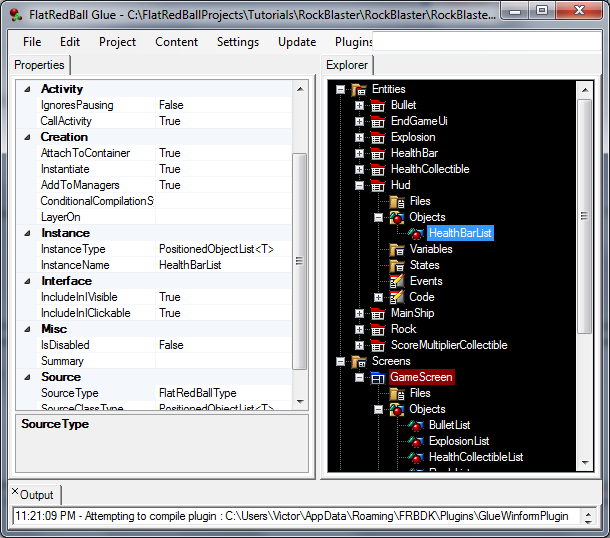The width and height of the screenshot is (610, 538).
Task: Click the HealthCollectible entity icon
Action: (378, 169)
